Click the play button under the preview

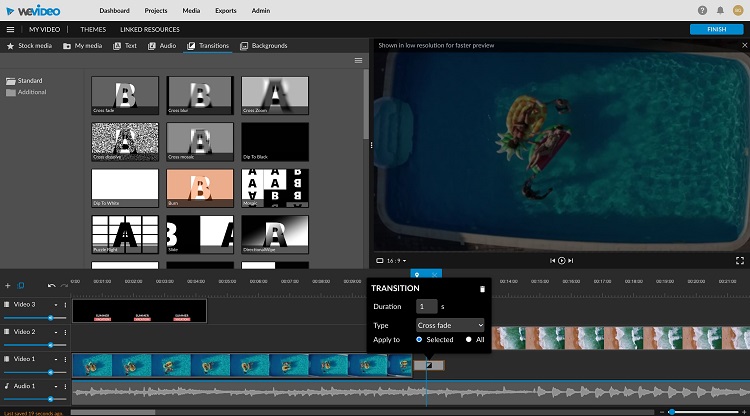pos(562,261)
